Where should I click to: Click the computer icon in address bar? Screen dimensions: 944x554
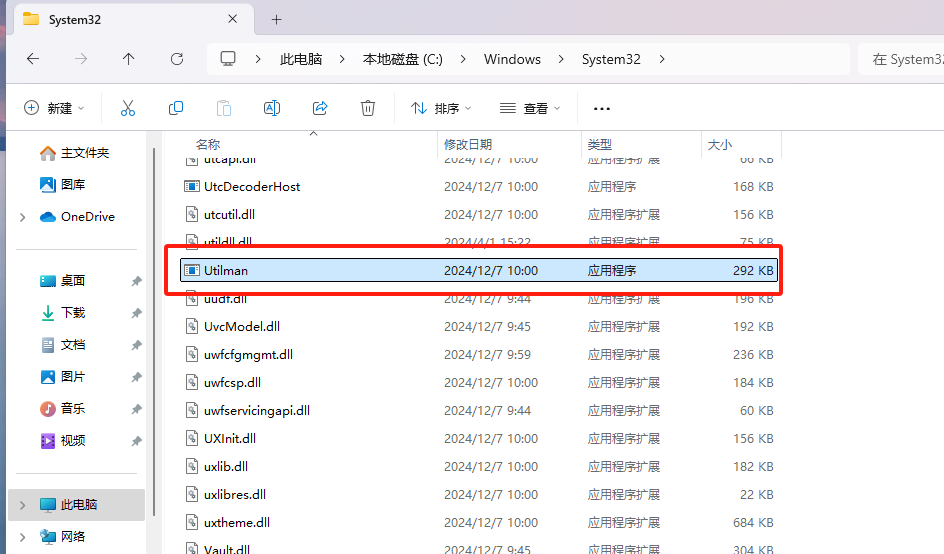(228, 59)
